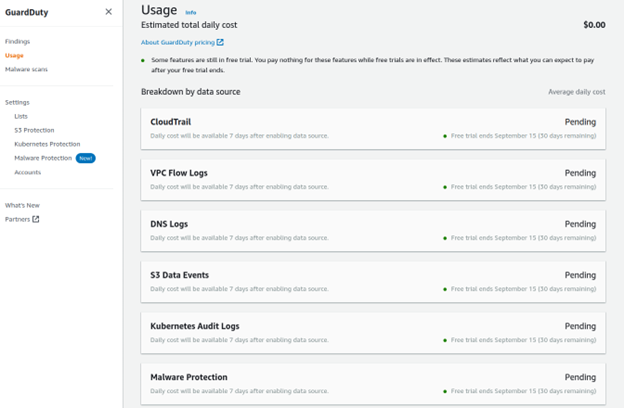Click free trial end date on the DNS Logs card
The image size is (624, 408).
pos(523,238)
